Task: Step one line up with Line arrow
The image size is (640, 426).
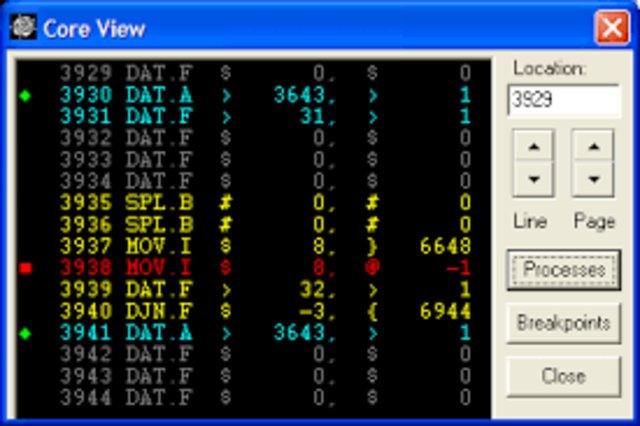Action: (x=533, y=147)
